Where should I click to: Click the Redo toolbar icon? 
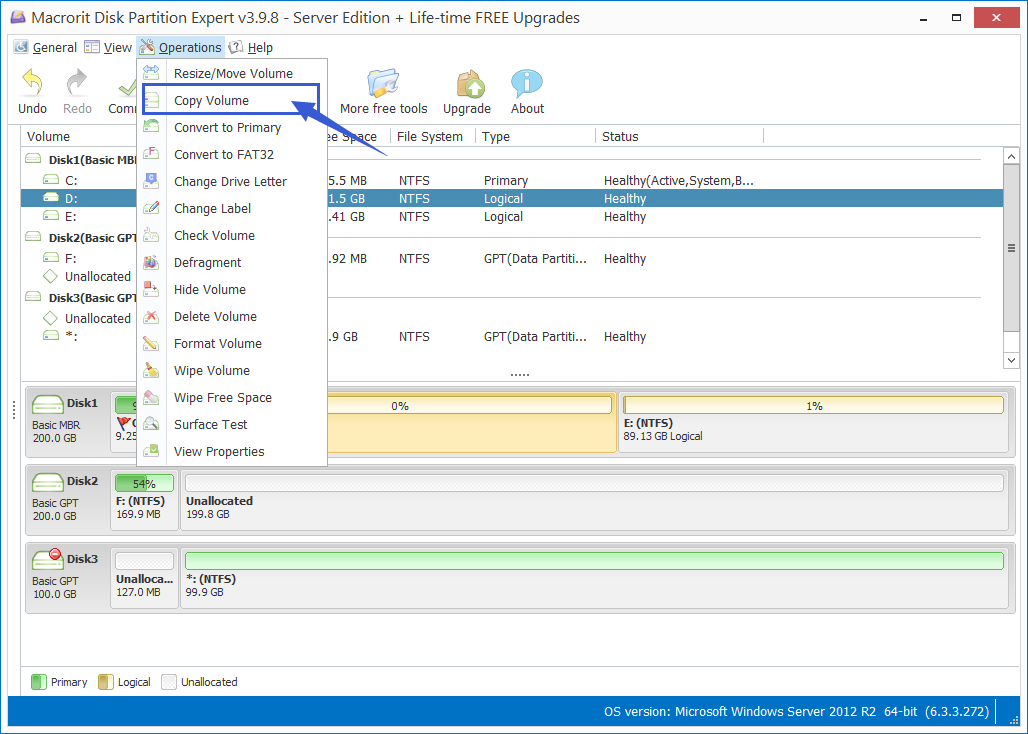(x=77, y=83)
